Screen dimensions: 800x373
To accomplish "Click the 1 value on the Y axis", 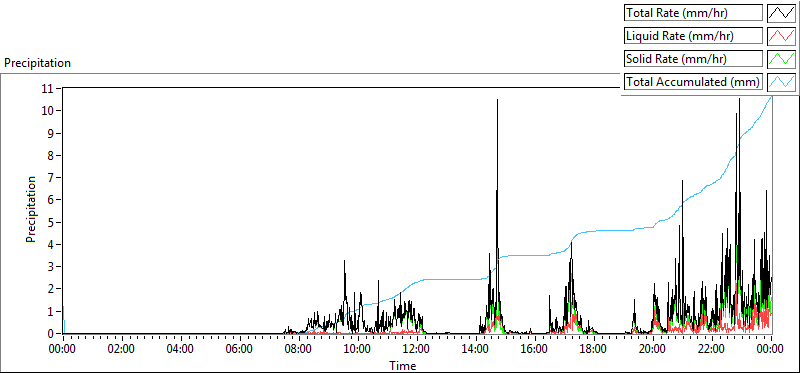I will pos(52,311).
